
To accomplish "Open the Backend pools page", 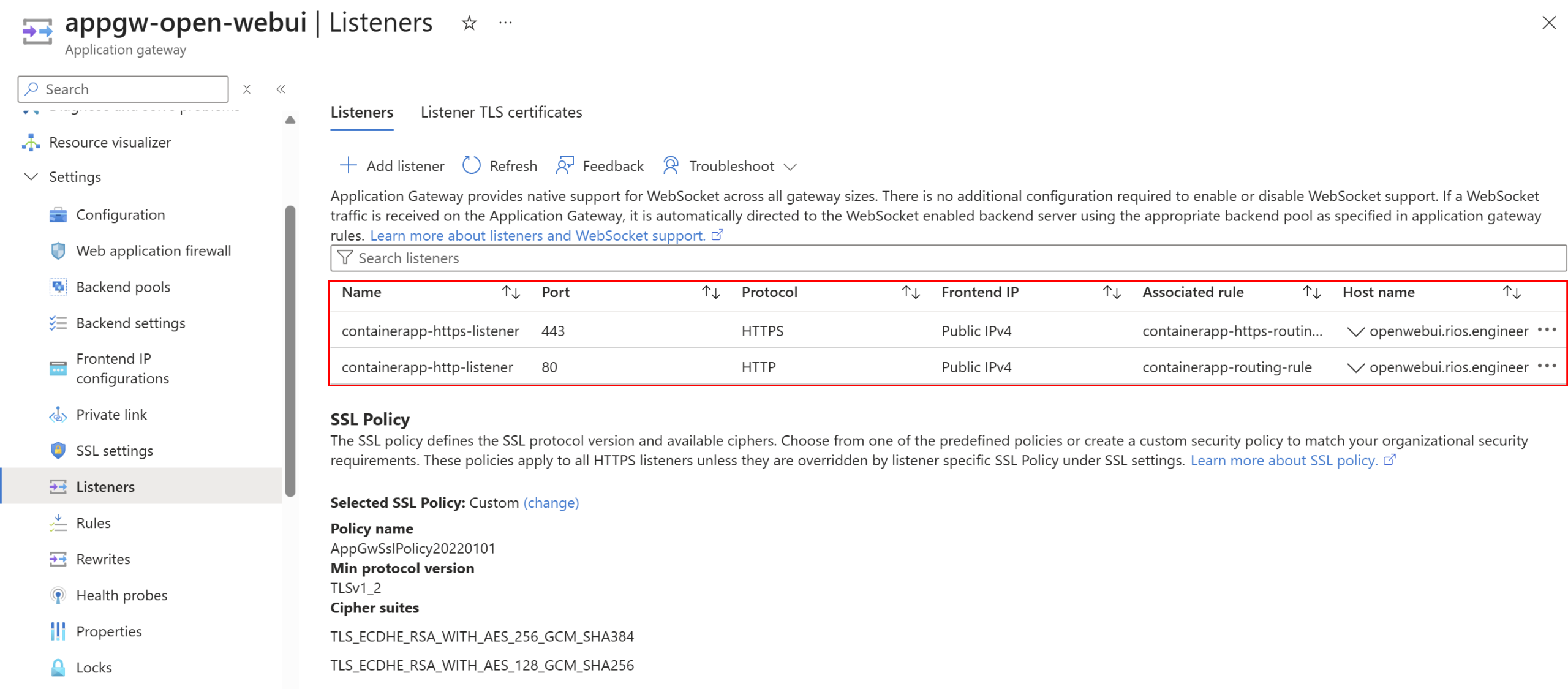I will (123, 287).
